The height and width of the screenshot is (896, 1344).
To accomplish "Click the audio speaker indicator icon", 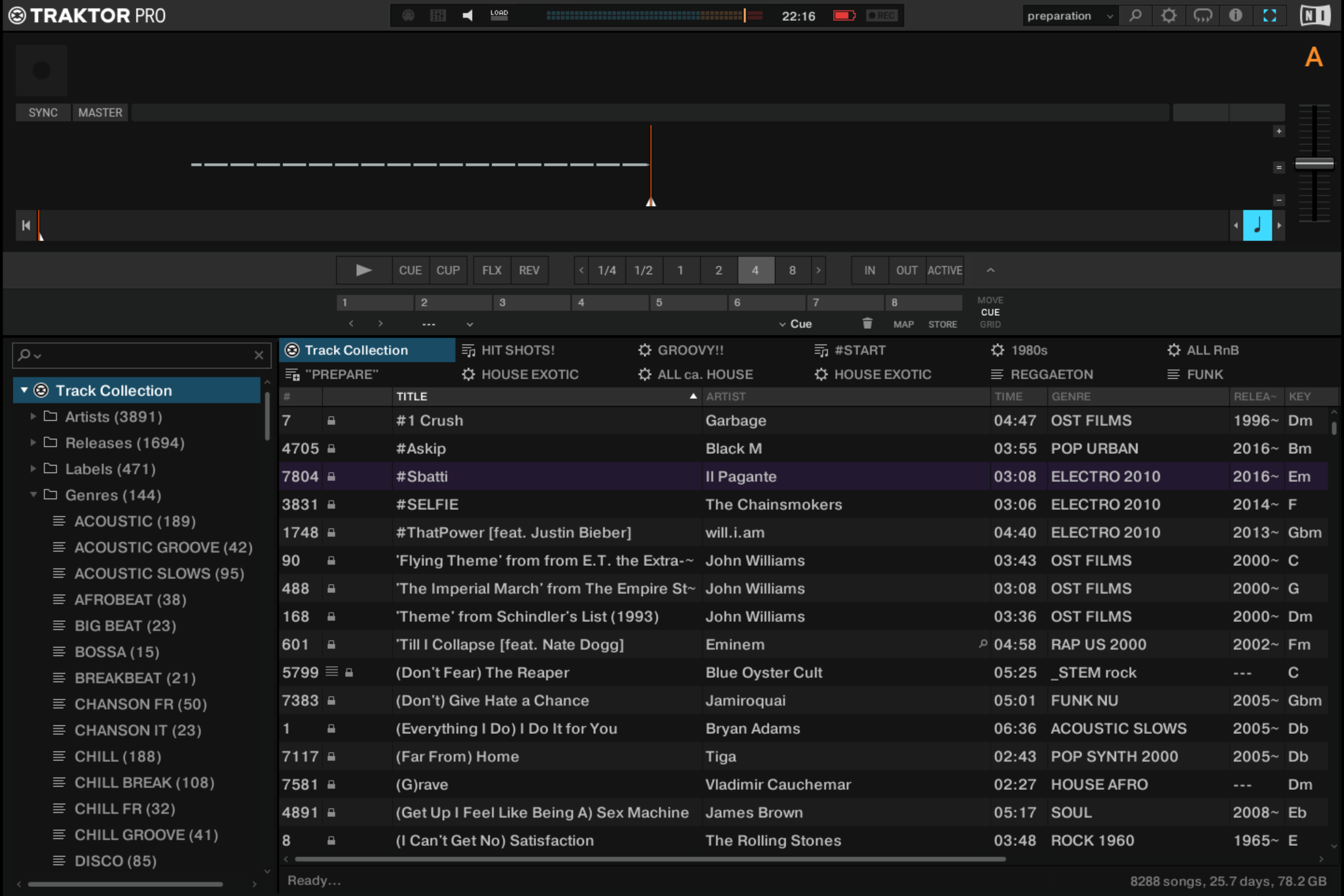I will [x=467, y=15].
